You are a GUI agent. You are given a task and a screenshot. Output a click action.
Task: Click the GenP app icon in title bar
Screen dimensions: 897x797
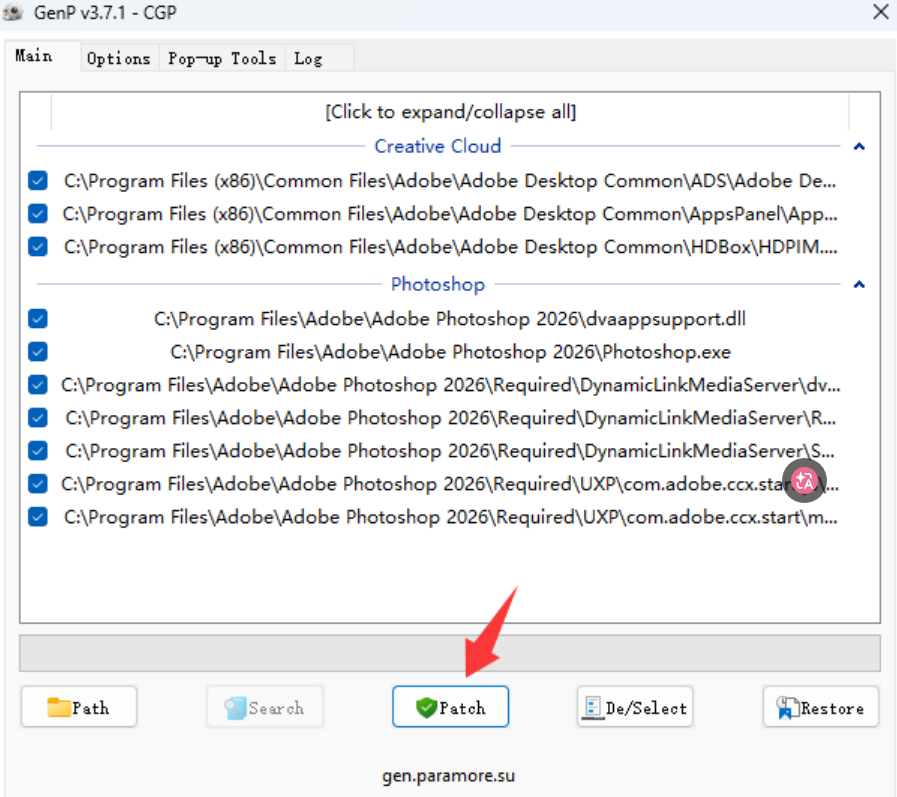tap(13, 13)
